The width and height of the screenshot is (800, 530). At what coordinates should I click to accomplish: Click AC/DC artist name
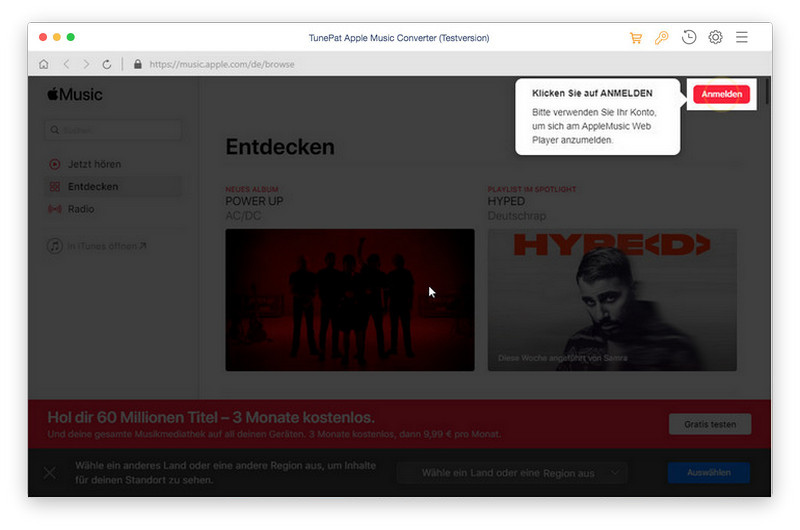[x=243, y=216]
